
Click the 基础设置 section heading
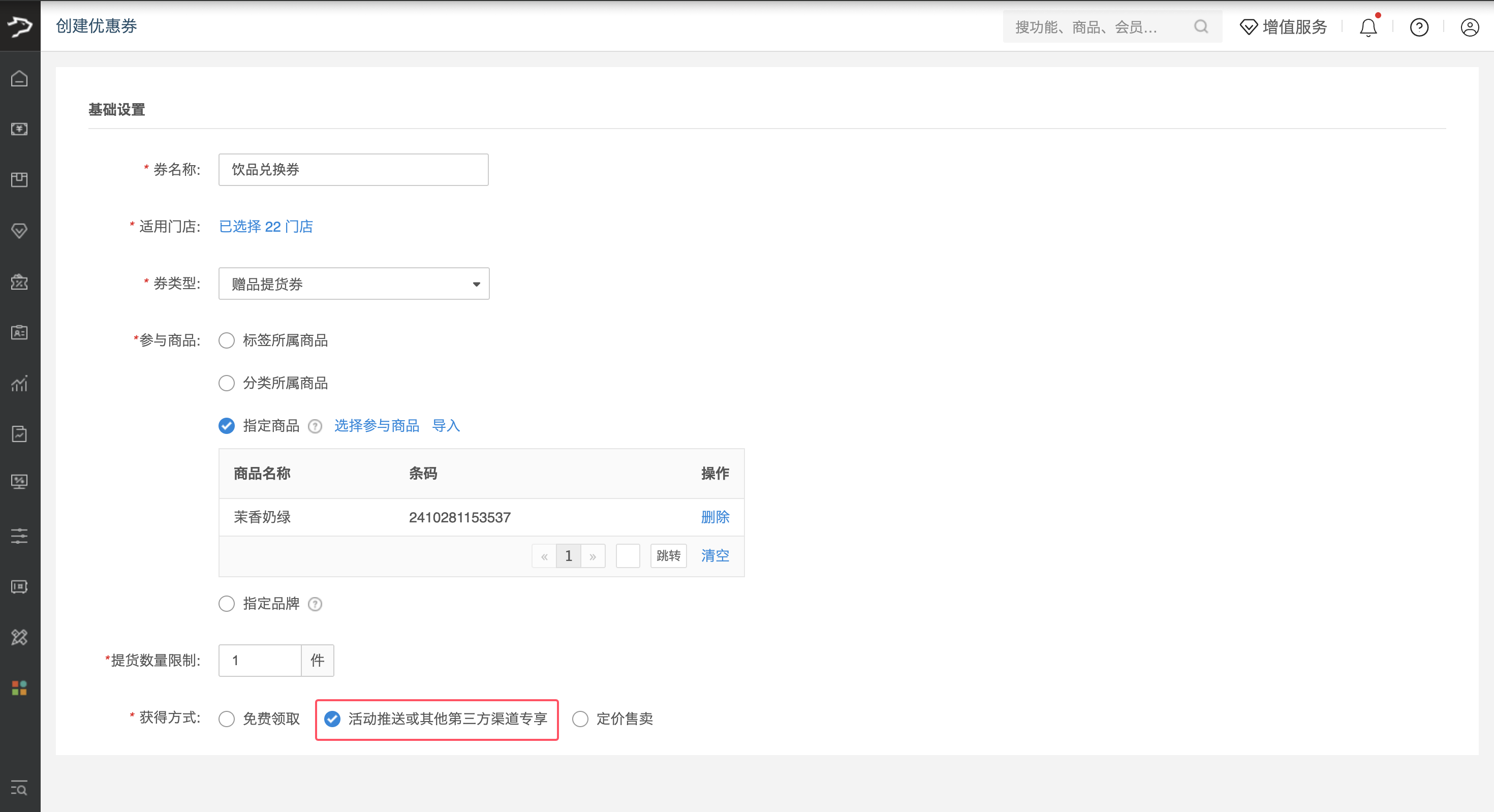click(116, 110)
